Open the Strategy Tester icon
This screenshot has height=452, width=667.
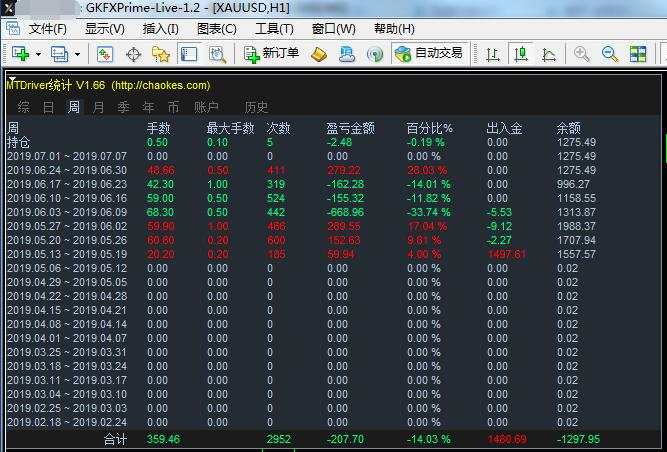217,54
